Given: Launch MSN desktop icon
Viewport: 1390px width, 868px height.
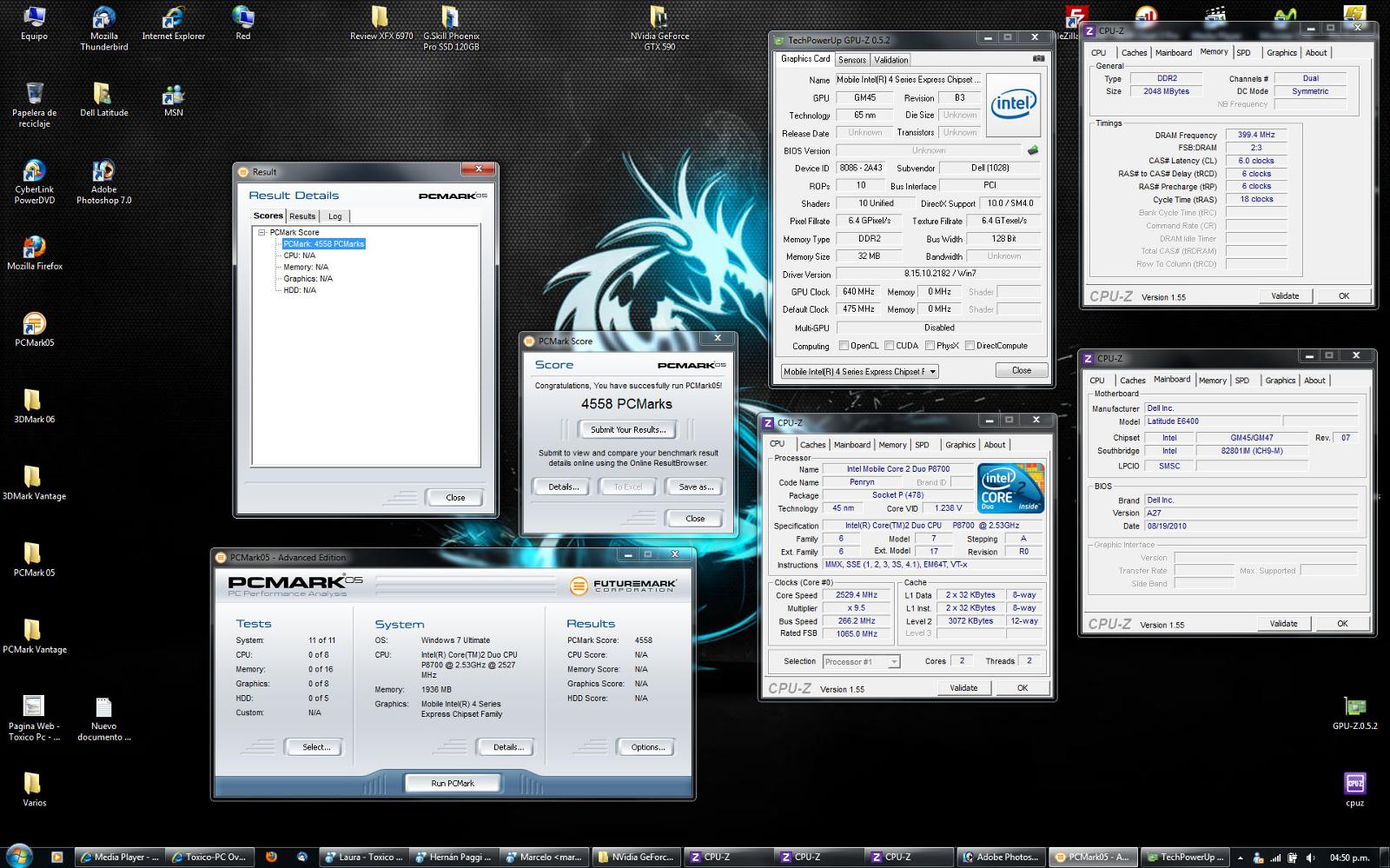Looking at the screenshot, I should coord(174,99).
